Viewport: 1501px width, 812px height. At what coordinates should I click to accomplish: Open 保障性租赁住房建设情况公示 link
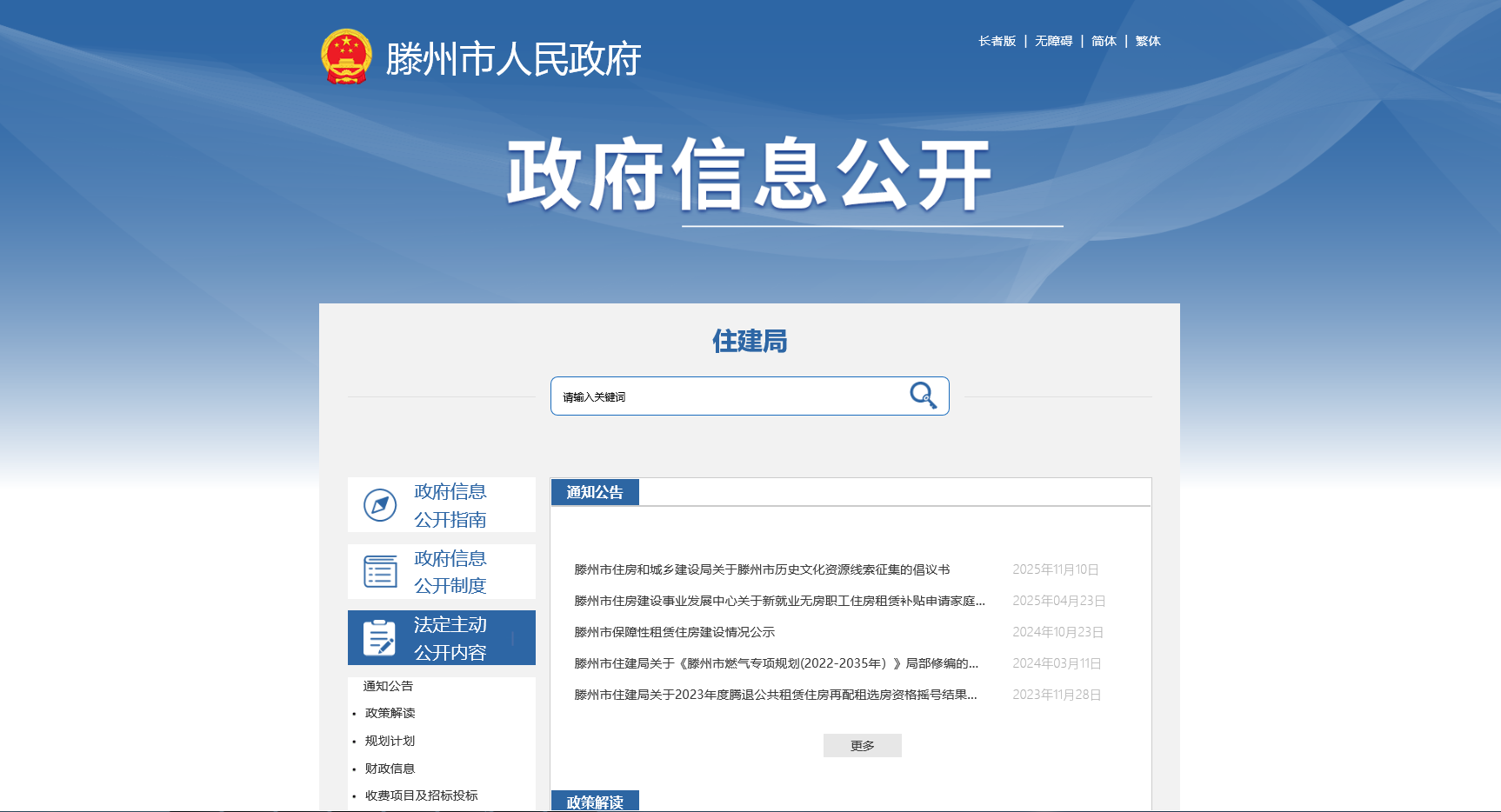674,632
